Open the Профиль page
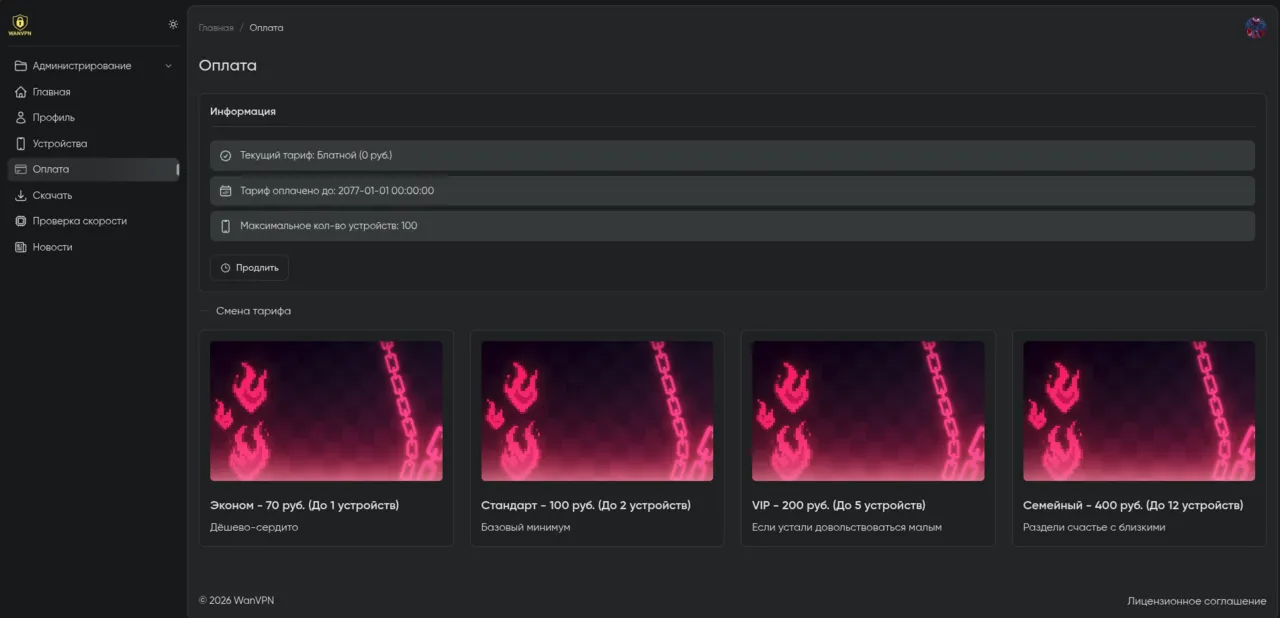 click(x=93, y=118)
